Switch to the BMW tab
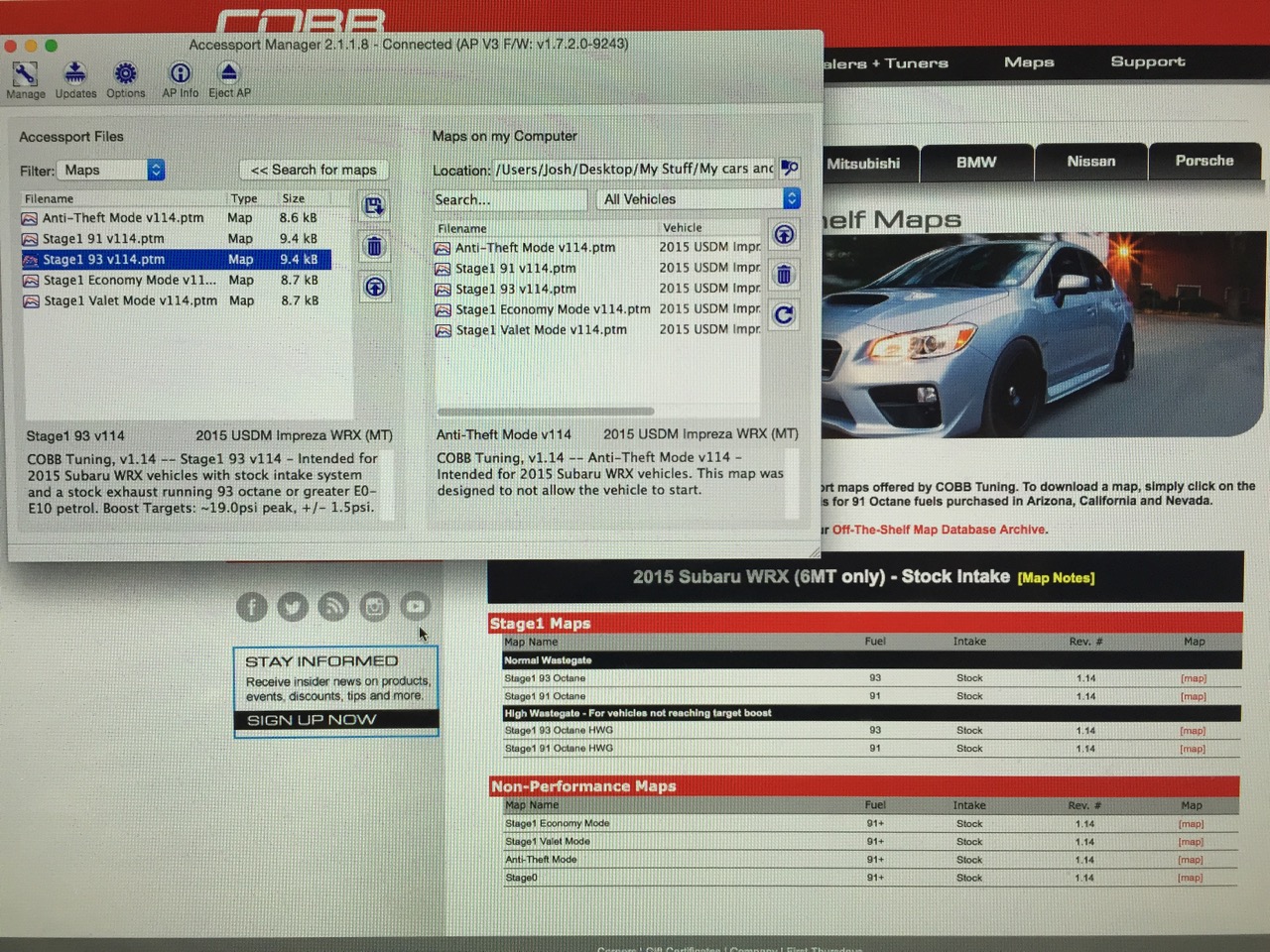This screenshot has height=952, width=1270. [x=976, y=163]
